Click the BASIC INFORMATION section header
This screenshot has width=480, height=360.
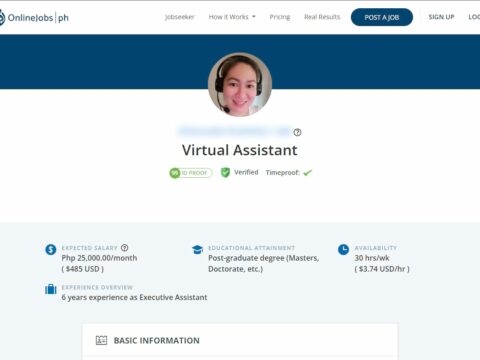(157, 340)
